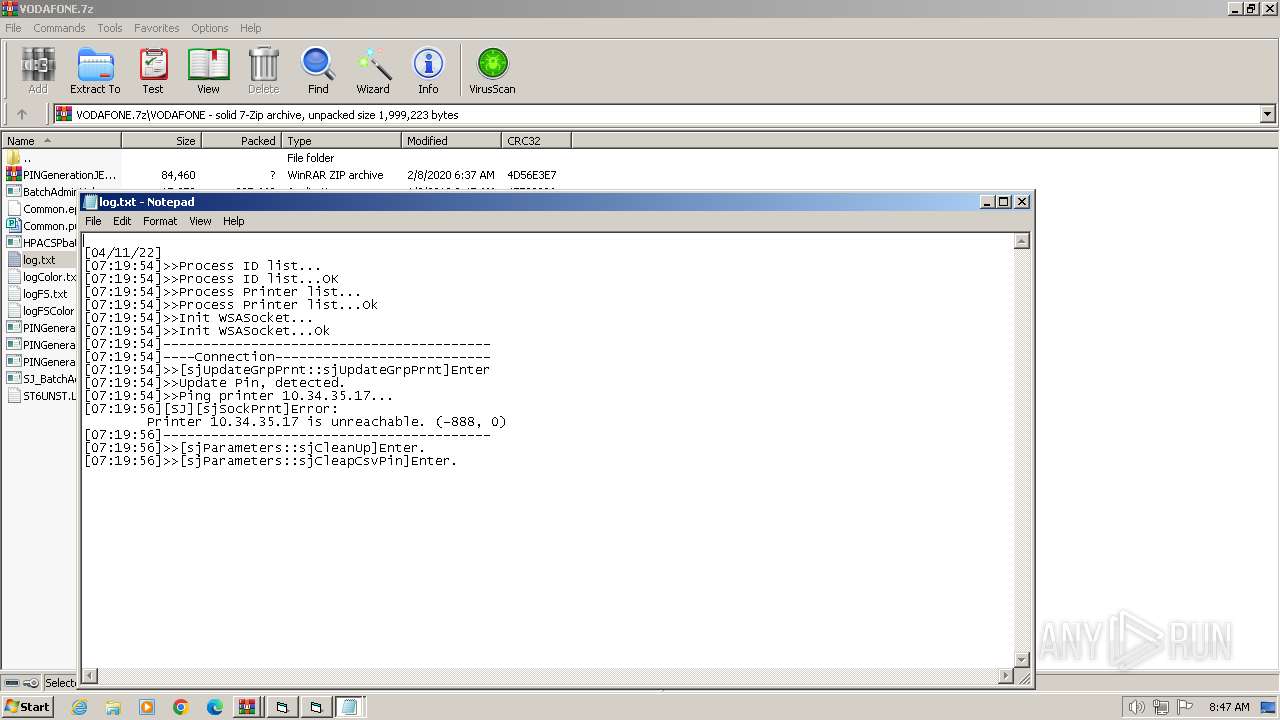Image resolution: width=1280 pixels, height=720 pixels.
Task: Click the 8:47 AM system clock
Action: coord(1229,707)
